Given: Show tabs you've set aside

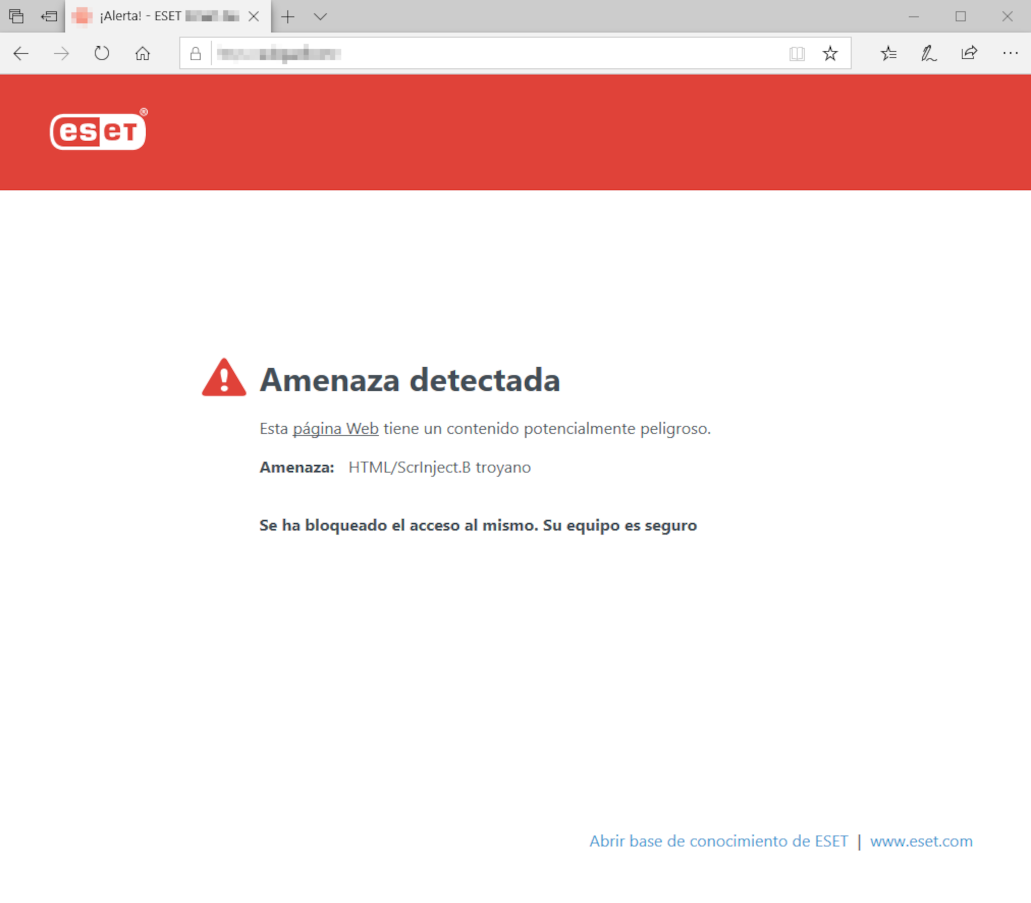Looking at the screenshot, I should pos(47,16).
